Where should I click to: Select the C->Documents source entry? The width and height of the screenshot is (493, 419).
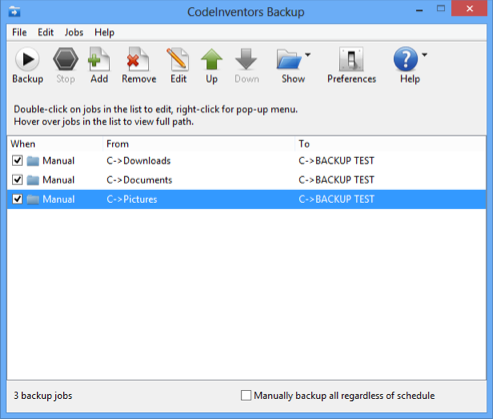[139, 180]
